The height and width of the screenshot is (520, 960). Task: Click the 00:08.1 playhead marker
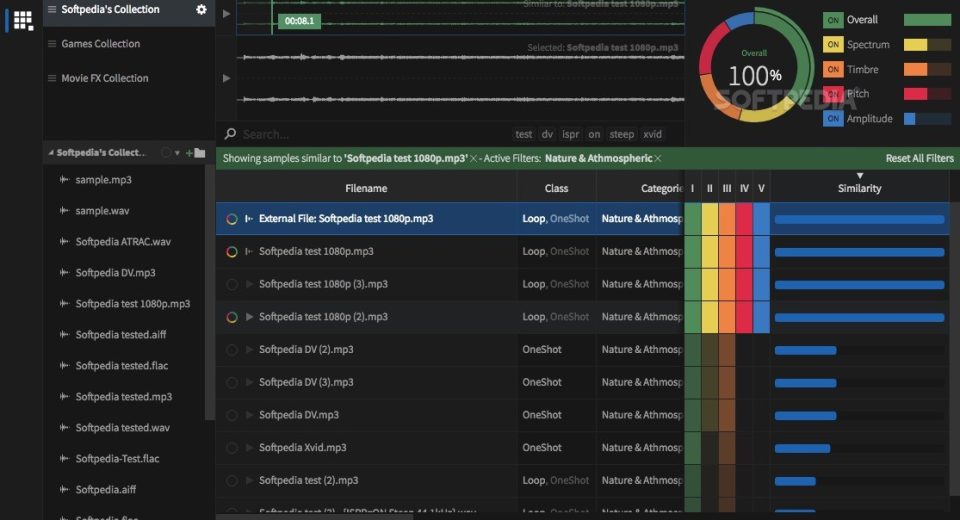[x=299, y=21]
